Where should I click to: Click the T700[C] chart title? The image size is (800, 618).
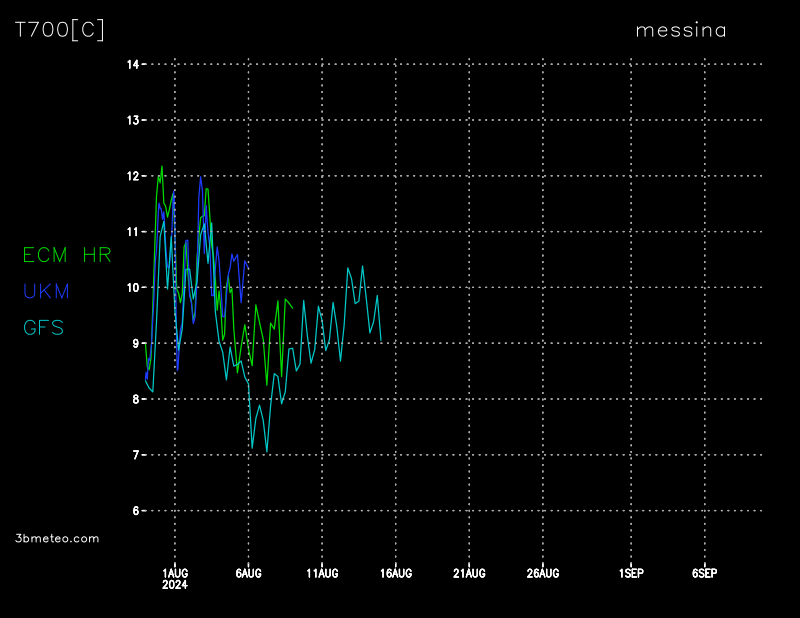coord(59,30)
